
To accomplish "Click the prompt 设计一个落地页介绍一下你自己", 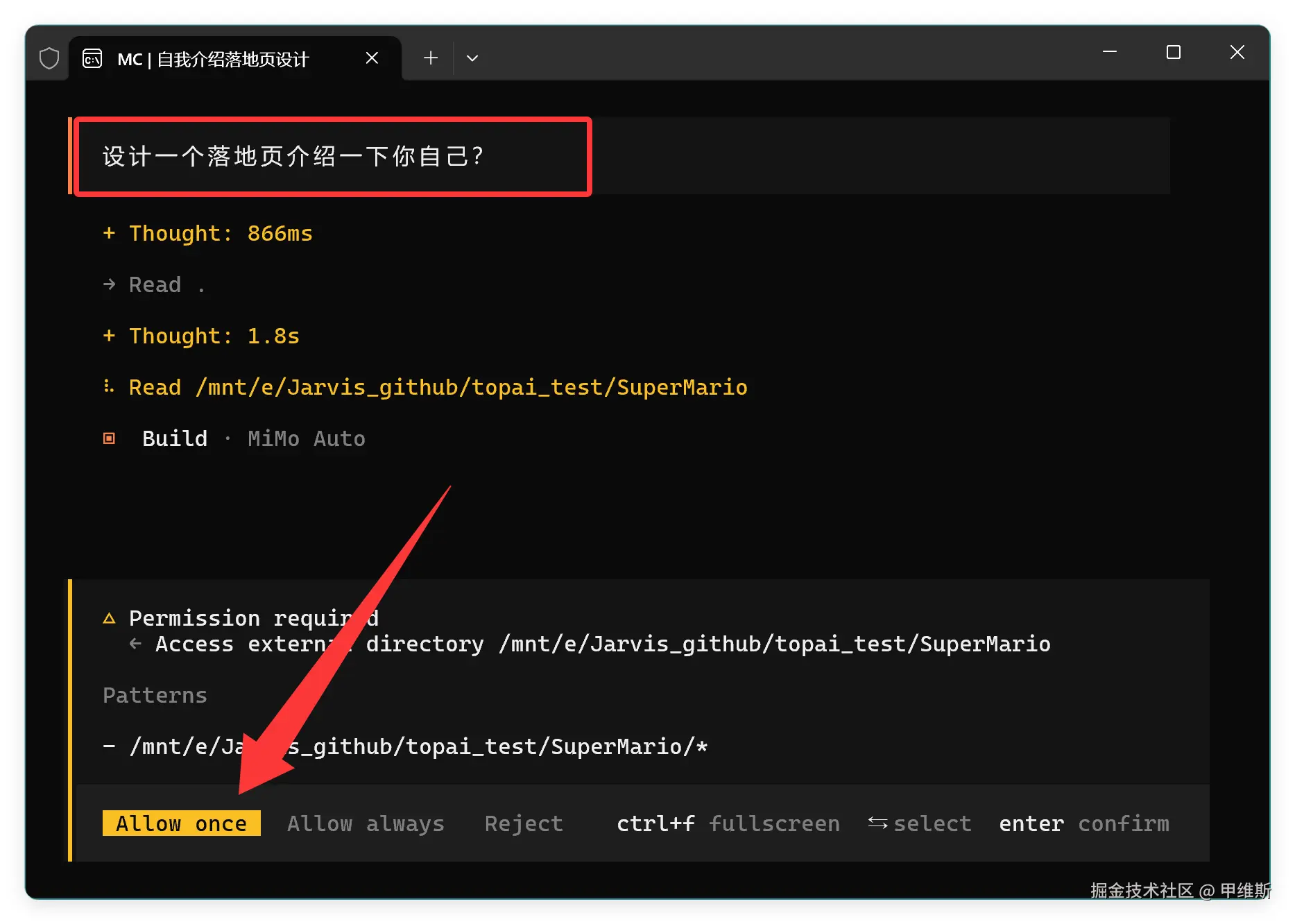I will click(x=293, y=156).
